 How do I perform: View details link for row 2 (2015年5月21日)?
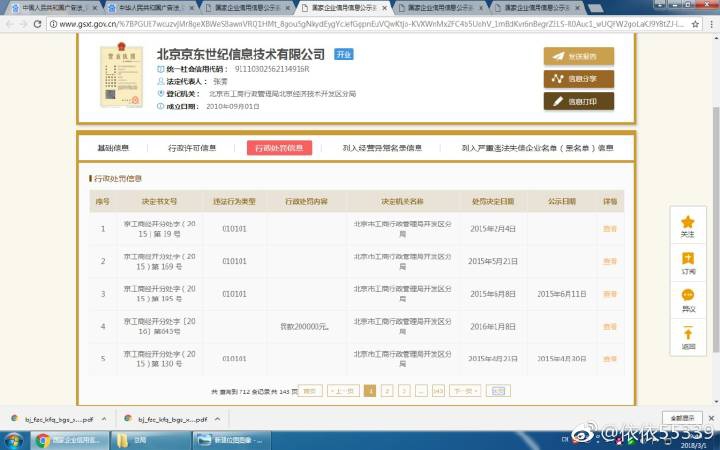click(x=610, y=261)
